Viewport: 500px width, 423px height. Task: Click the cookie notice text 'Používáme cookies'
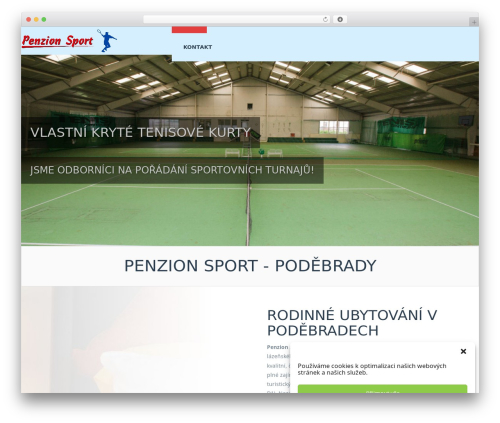(372, 369)
